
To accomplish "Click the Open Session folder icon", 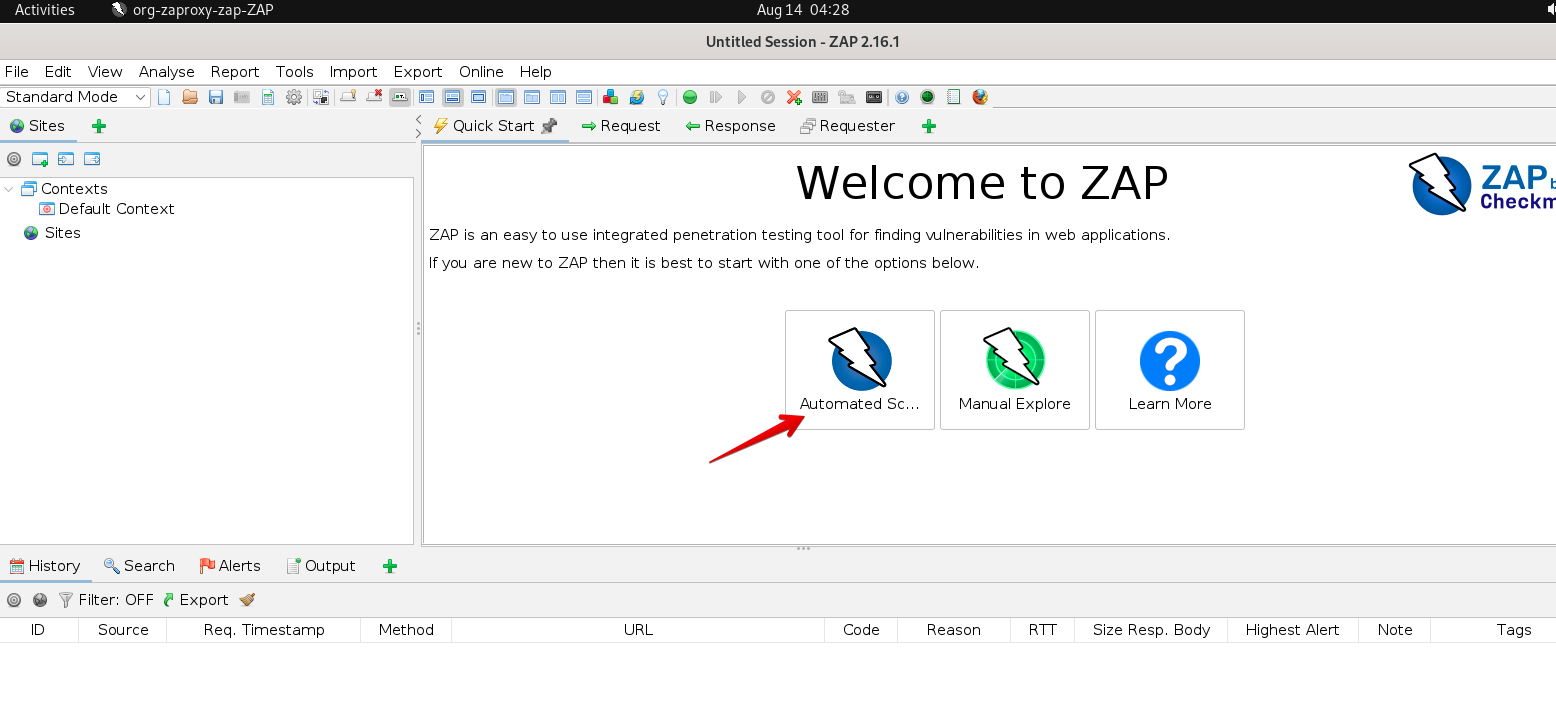I will tap(190, 97).
